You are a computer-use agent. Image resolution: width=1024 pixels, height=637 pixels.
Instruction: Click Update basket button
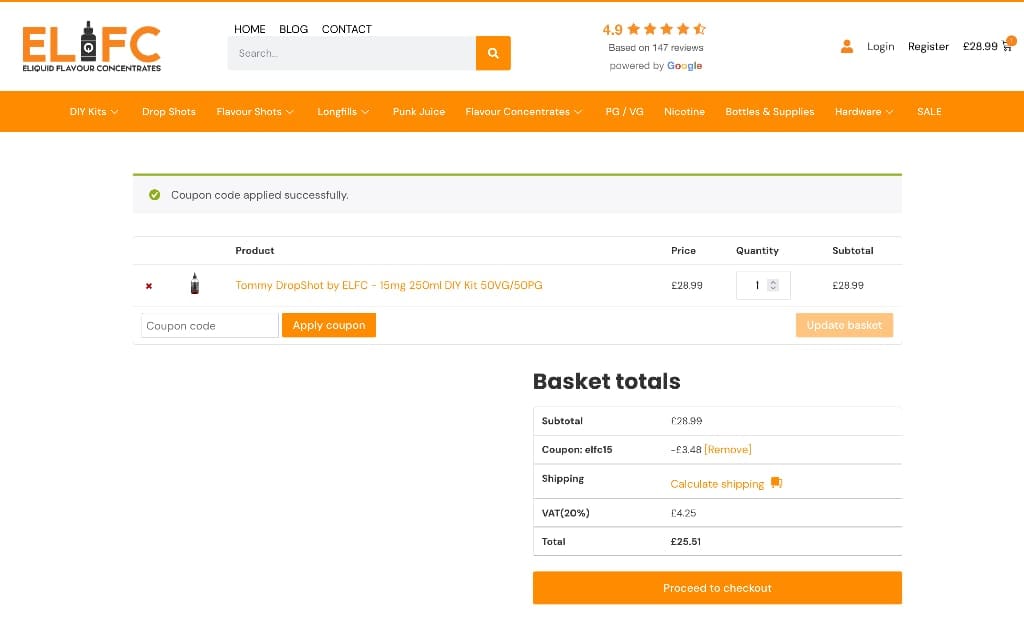coord(844,325)
